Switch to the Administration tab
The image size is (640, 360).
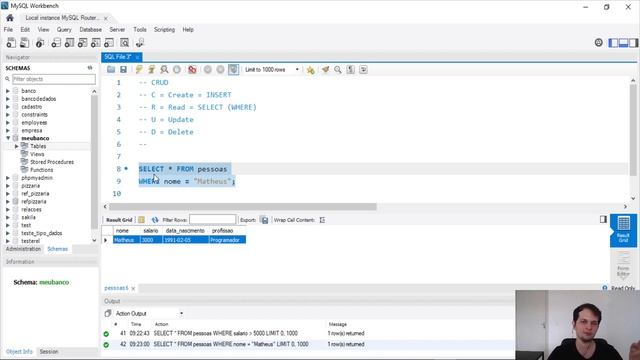click(23, 249)
